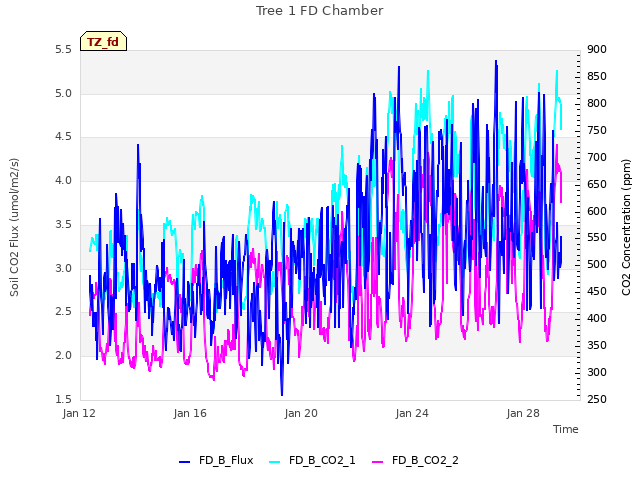
Task: Click the 2.5 left axis tick label
Action: click(x=63, y=311)
